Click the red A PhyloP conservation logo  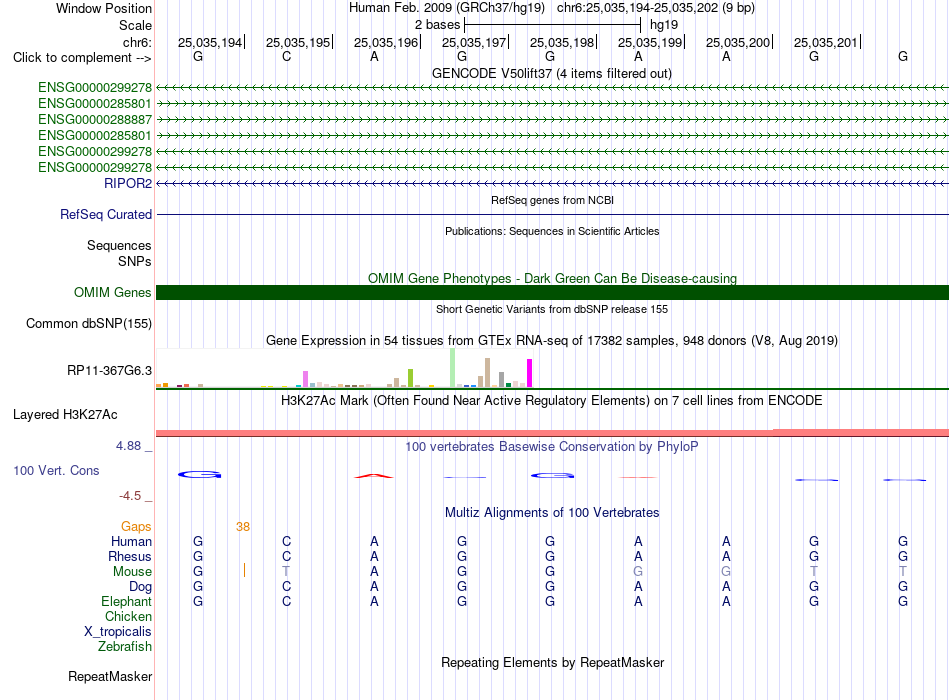pyautogui.click(x=374, y=476)
